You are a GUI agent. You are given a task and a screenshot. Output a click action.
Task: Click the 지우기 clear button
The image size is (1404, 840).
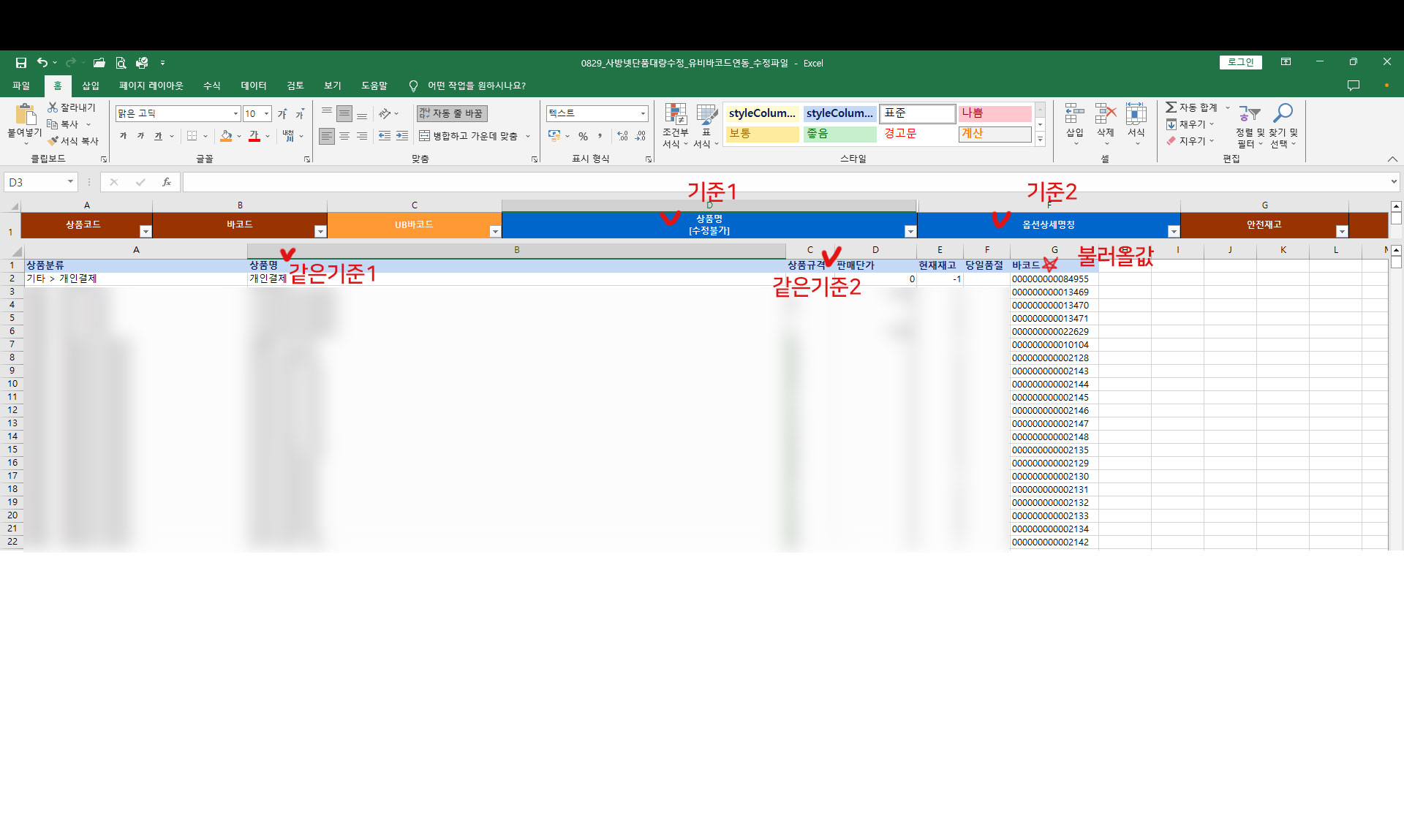click(x=1186, y=141)
